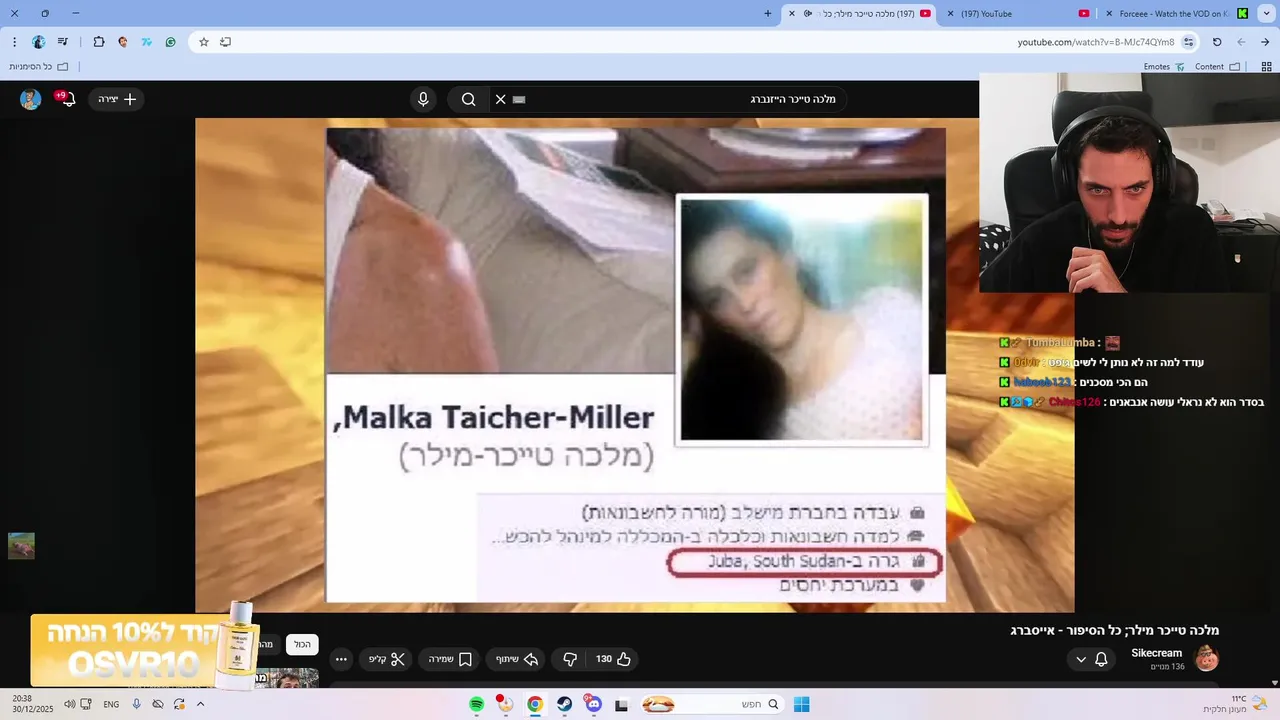Open Steam from the taskbar
The image size is (1280, 720).
coord(564,704)
